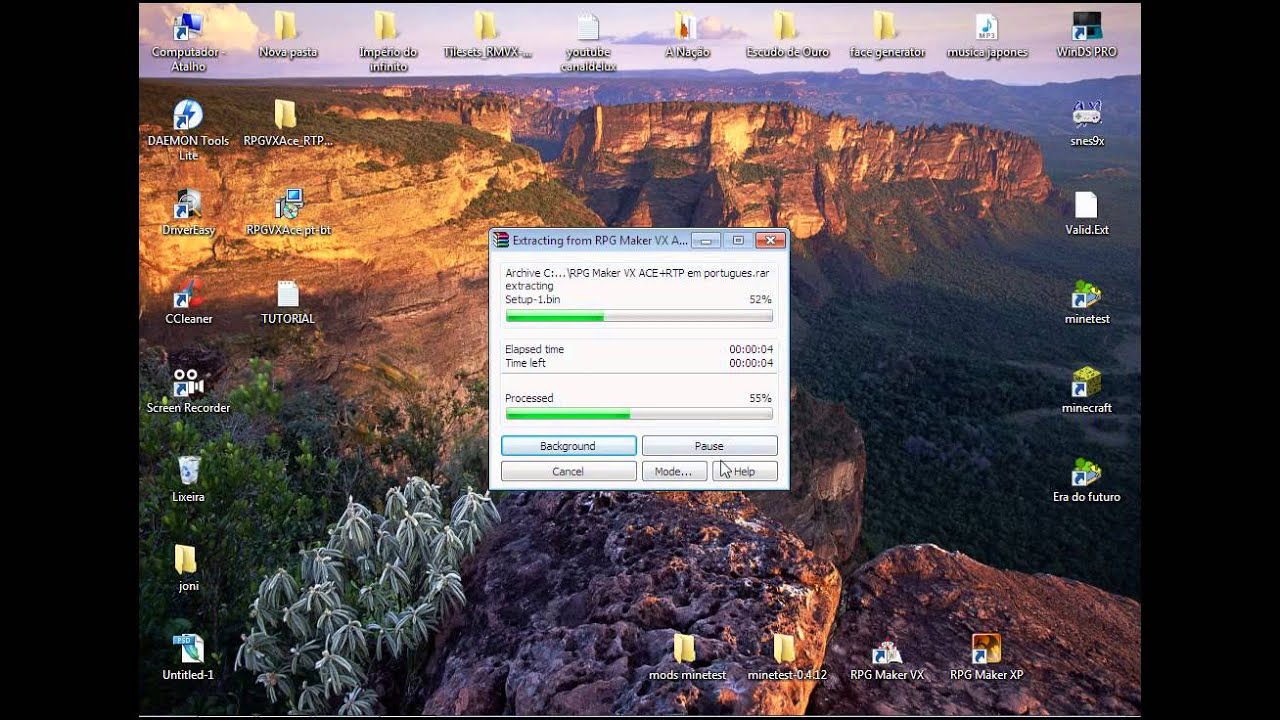This screenshot has height=720, width=1280.
Task: Close the Extracting from RPG Maker dialog
Action: click(770, 240)
